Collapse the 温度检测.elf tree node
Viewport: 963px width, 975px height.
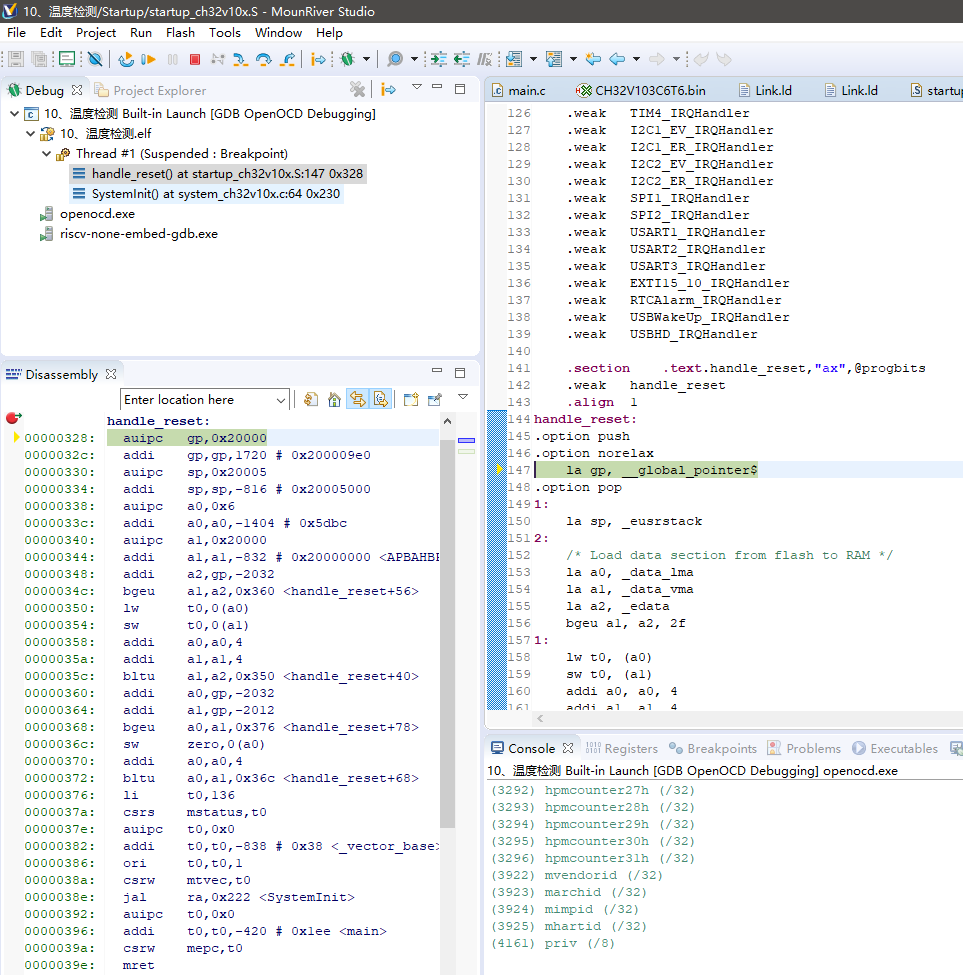[31, 134]
